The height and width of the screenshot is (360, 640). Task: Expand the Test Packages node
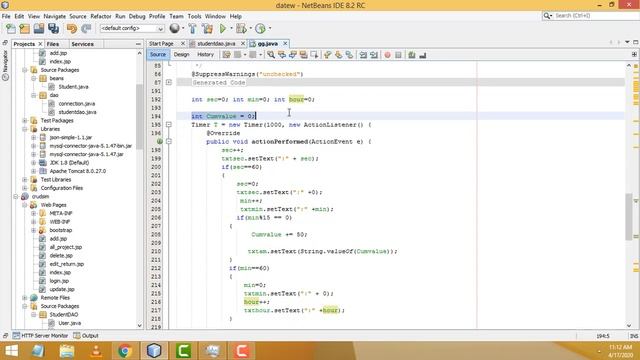click(24, 120)
